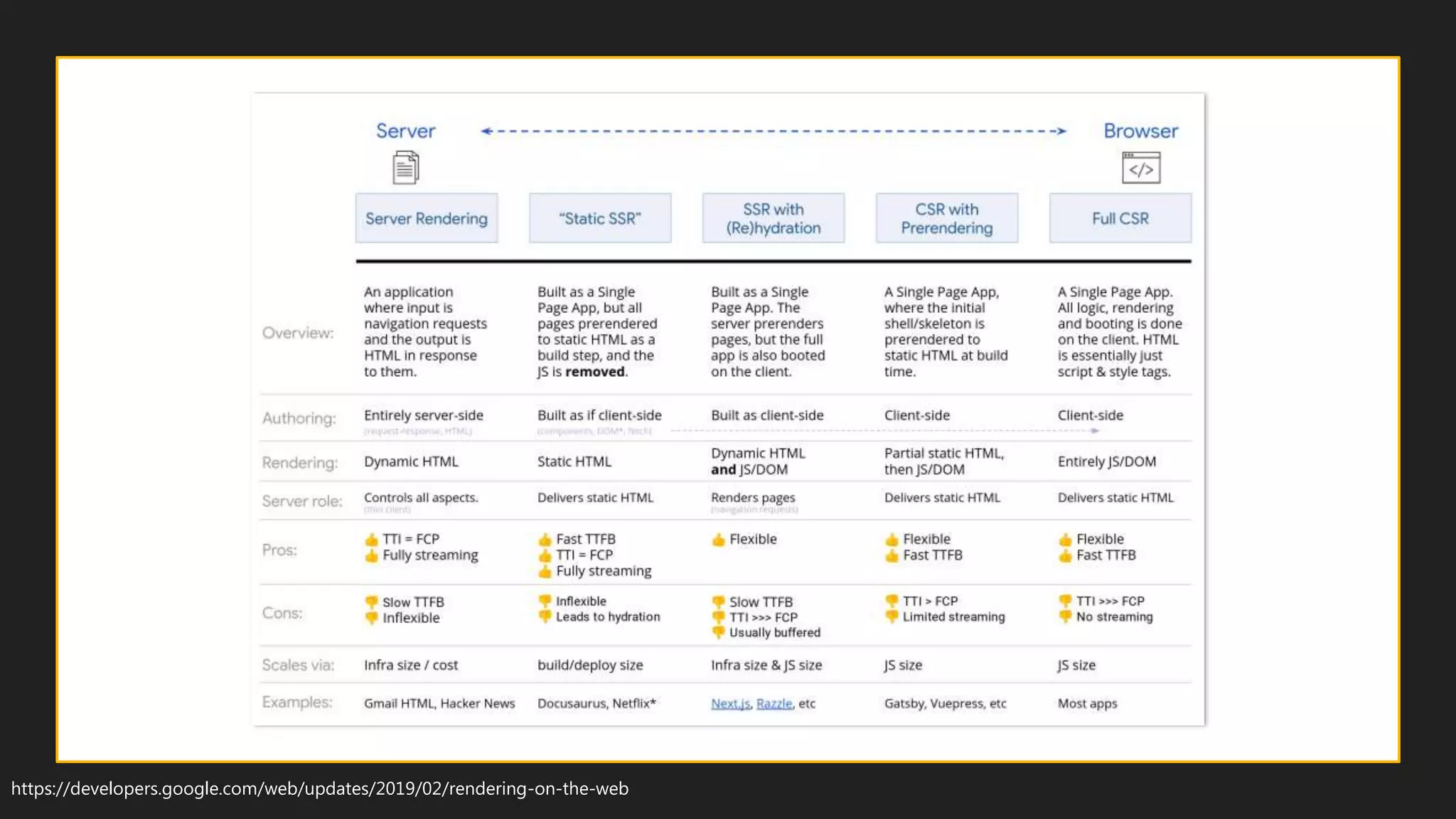
Task: Click thumbs-down icon next to Usually buffered
Action: (x=718, y=632)
